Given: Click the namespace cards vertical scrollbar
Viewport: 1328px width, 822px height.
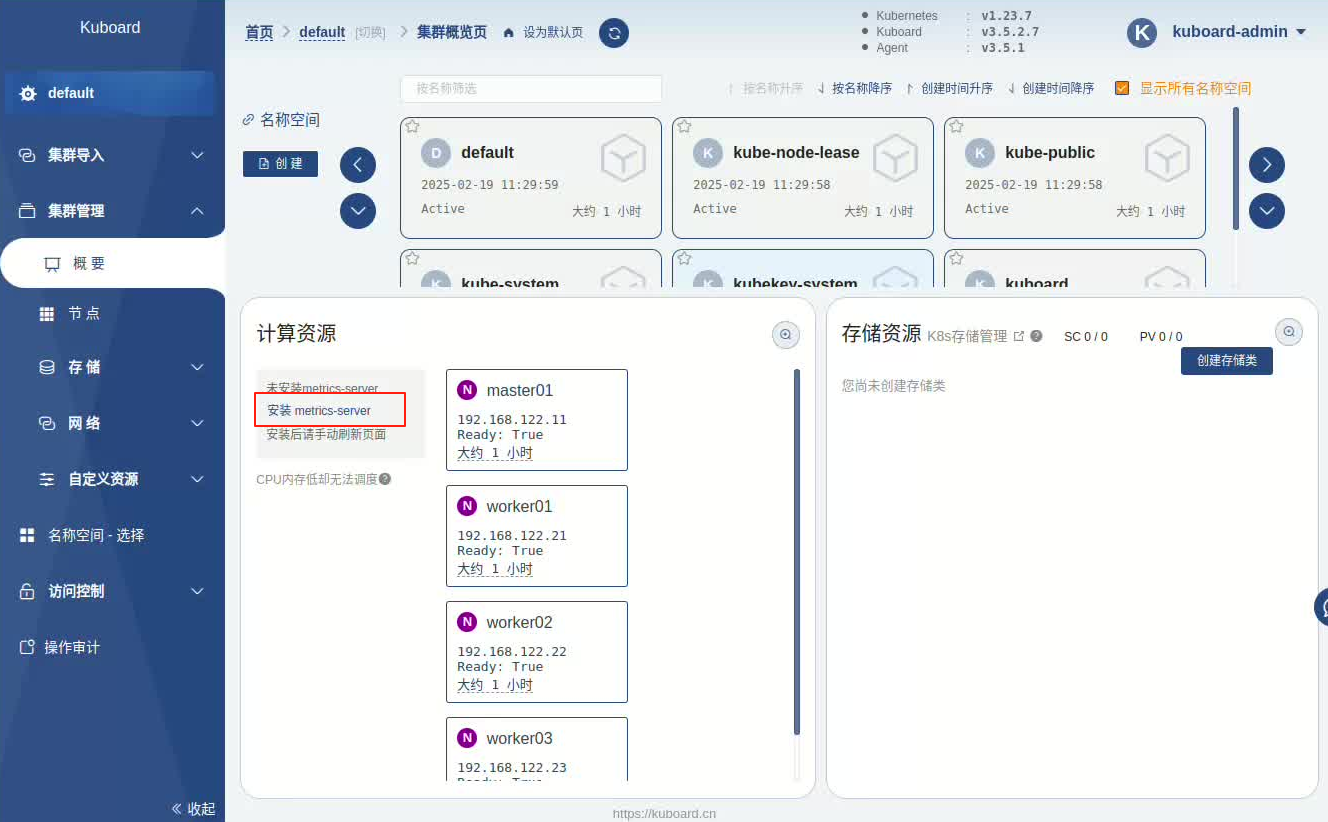Looking at the screenshot, I should [x=1236, y=168].
